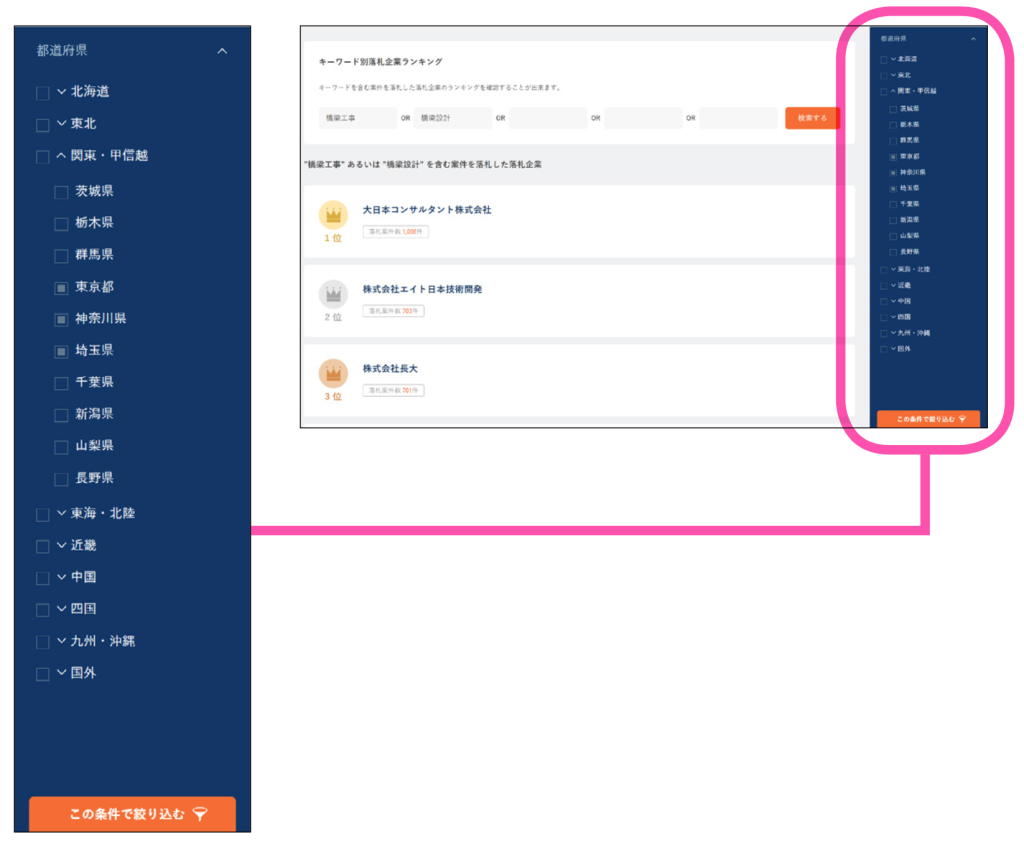1024x844 pixels.
Task: Expand the 四国 chevron in large sidebar
Action: click(x=61, y=609)
